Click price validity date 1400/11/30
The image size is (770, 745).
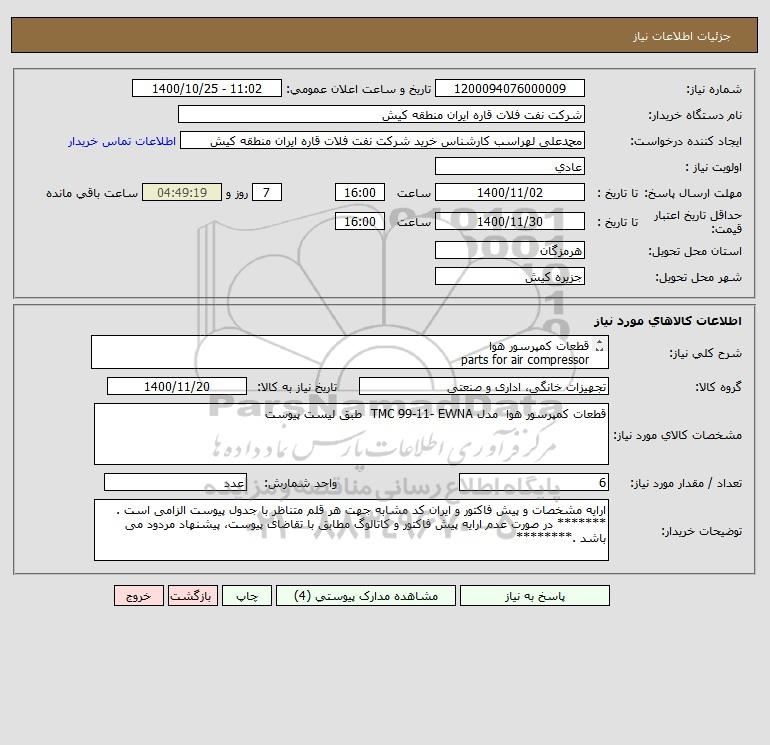click(510, 221)
